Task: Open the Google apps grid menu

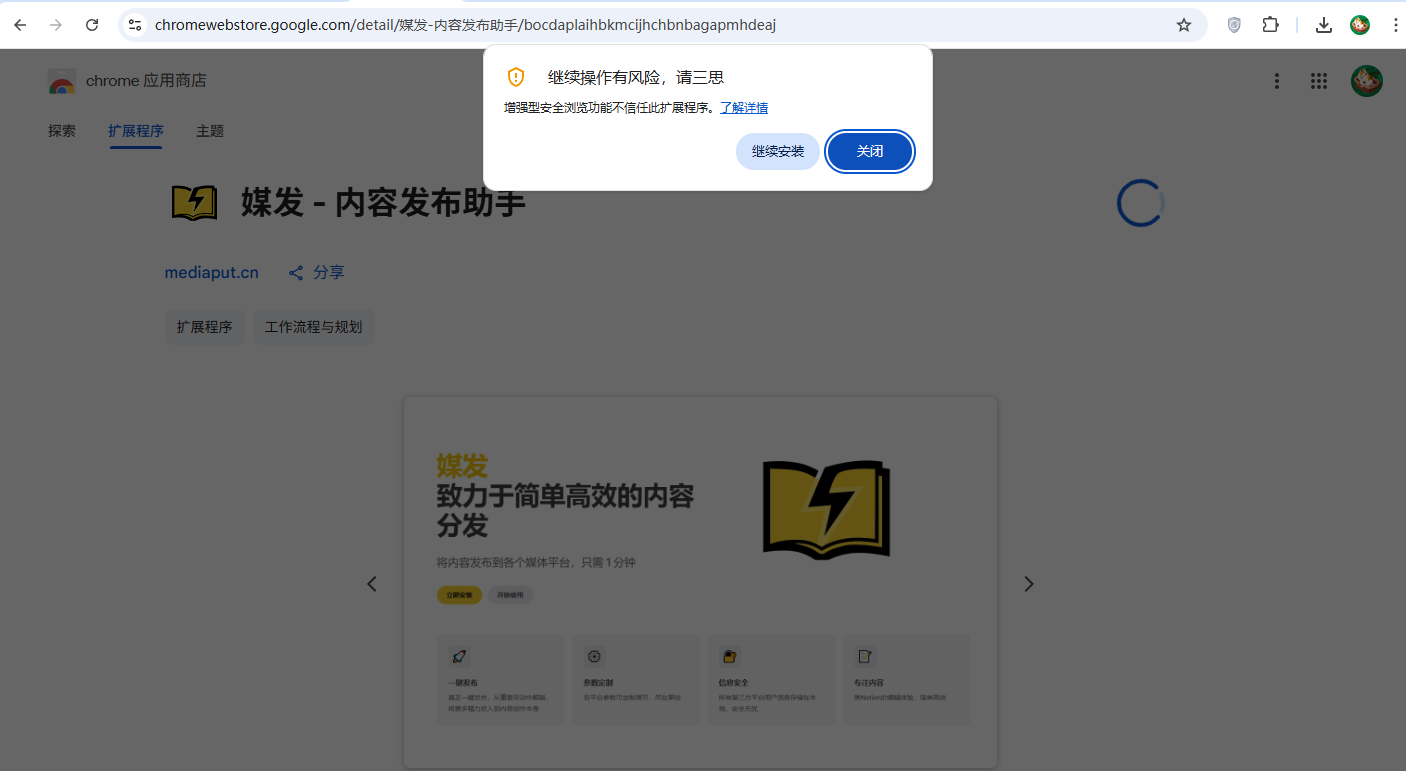Action: click(1319, 81)
